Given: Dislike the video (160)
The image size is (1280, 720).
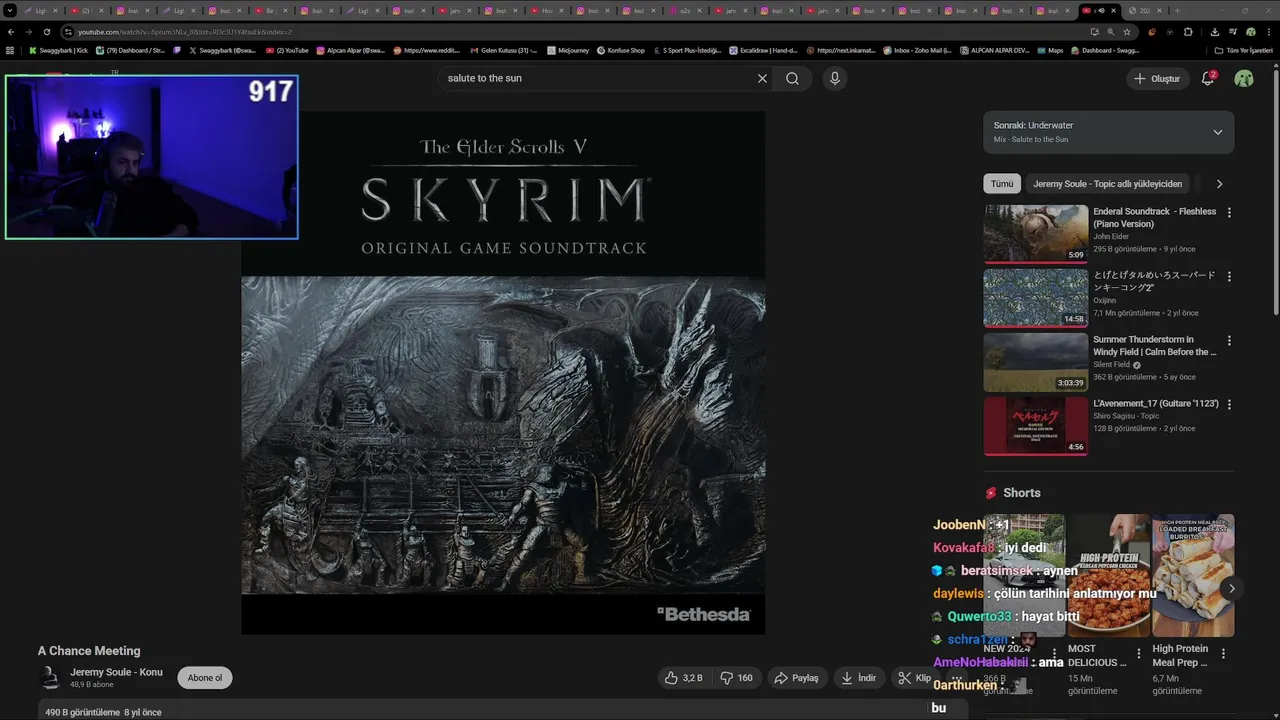Looking at the screenshot, I should 737,678.
